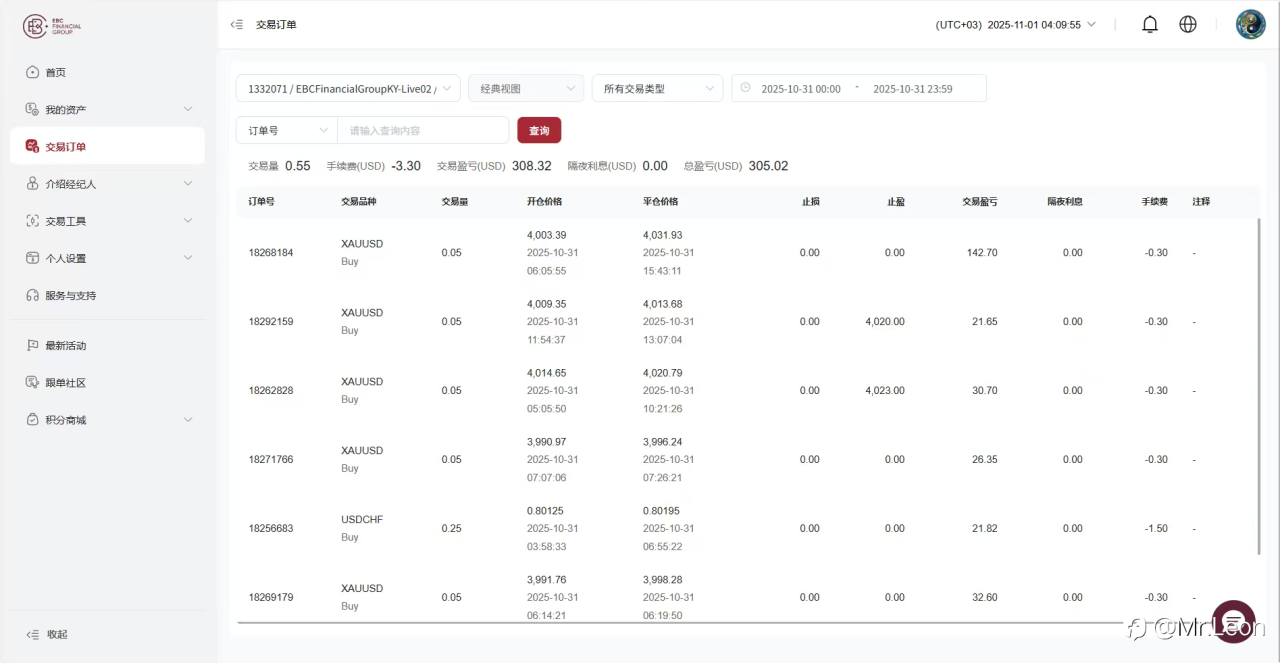
Task: Click the EBC Financial Group logo
Action: pyautogui.click(x=52, y=26)
